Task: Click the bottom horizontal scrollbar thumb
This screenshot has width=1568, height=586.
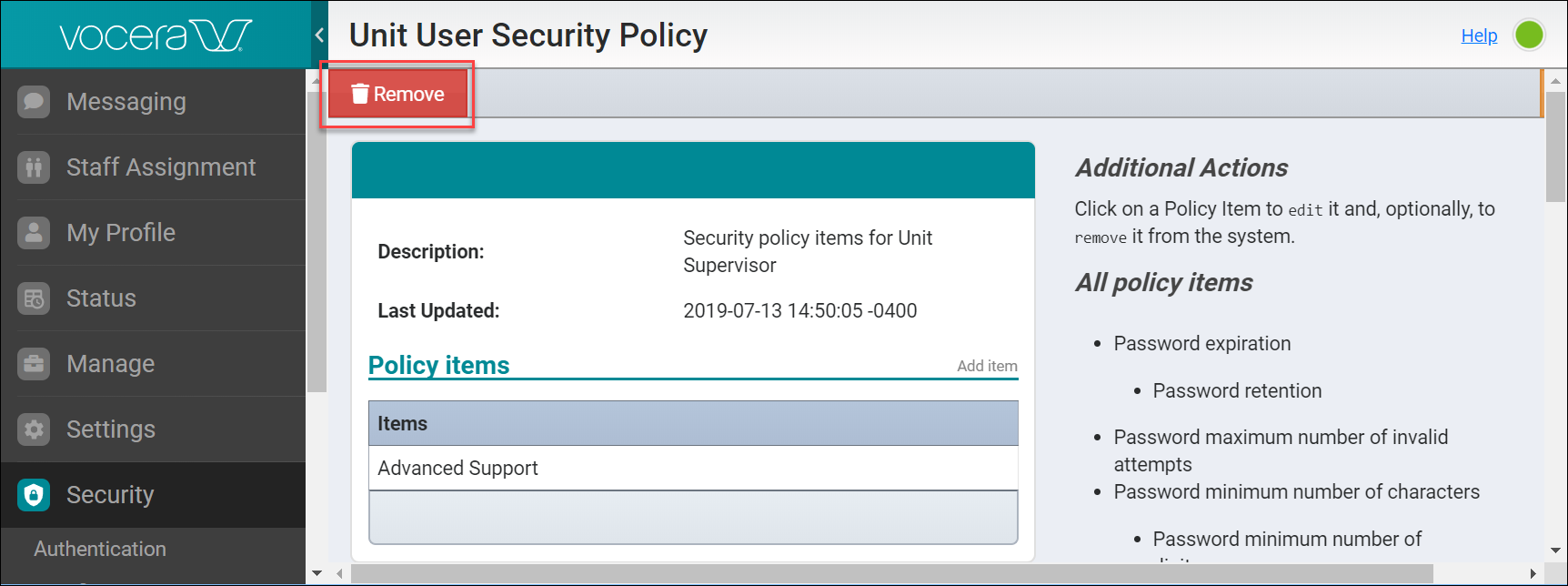Action: click(892, 573)
